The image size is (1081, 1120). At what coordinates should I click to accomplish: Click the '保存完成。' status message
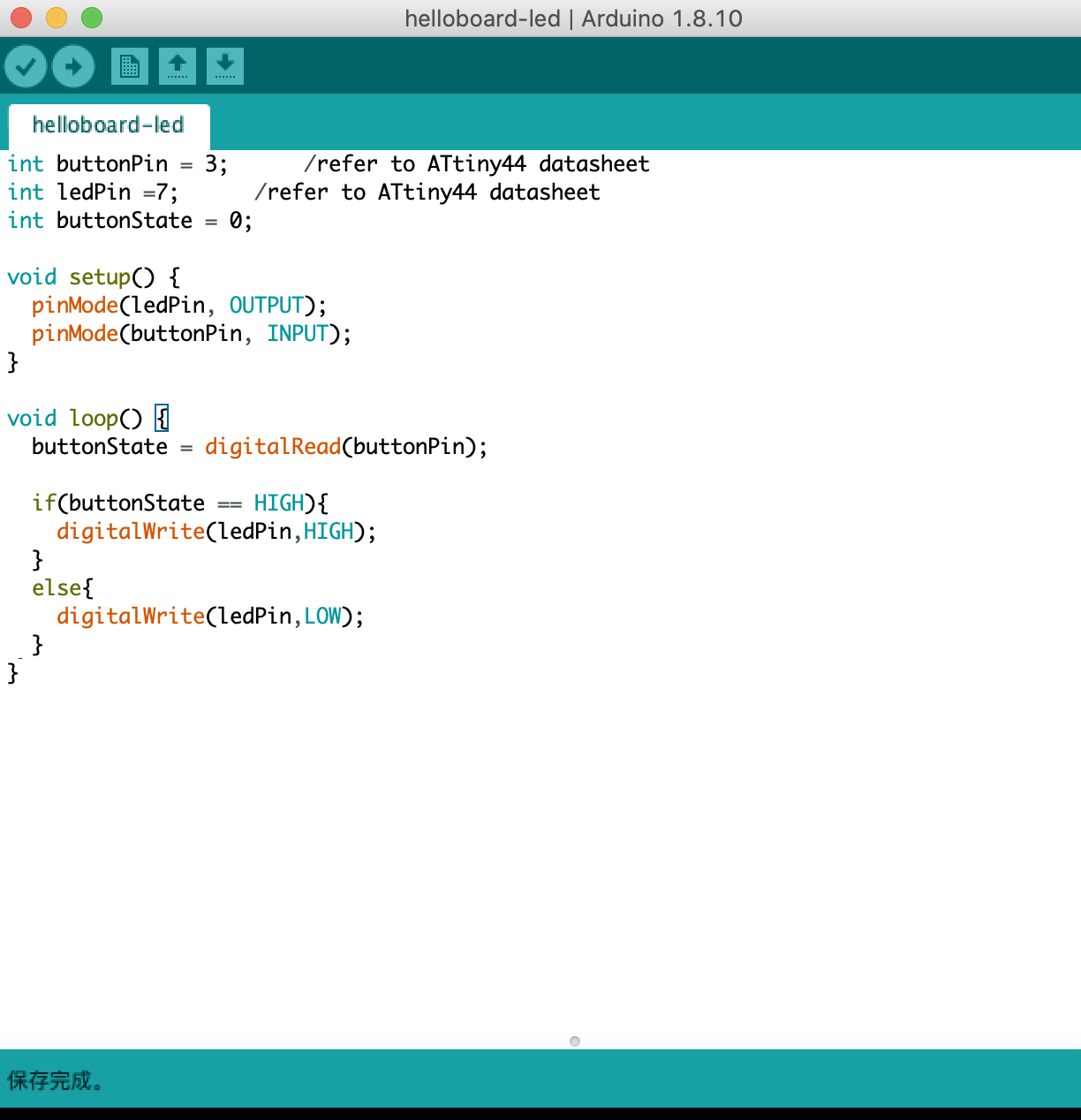point(55,1080)
